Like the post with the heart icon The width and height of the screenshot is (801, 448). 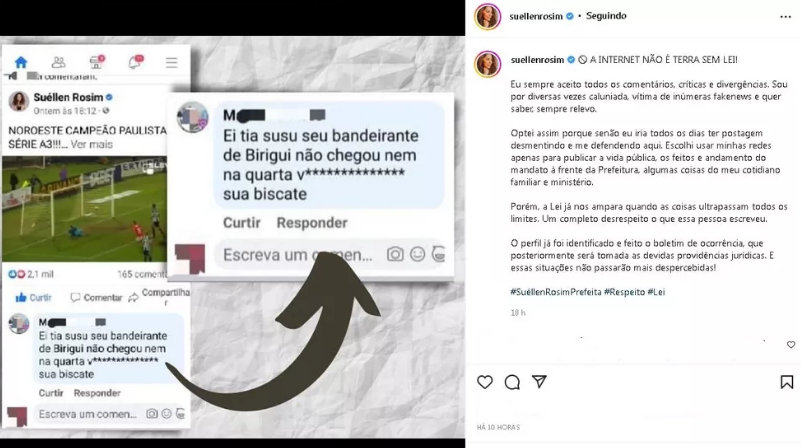[485, 382]
